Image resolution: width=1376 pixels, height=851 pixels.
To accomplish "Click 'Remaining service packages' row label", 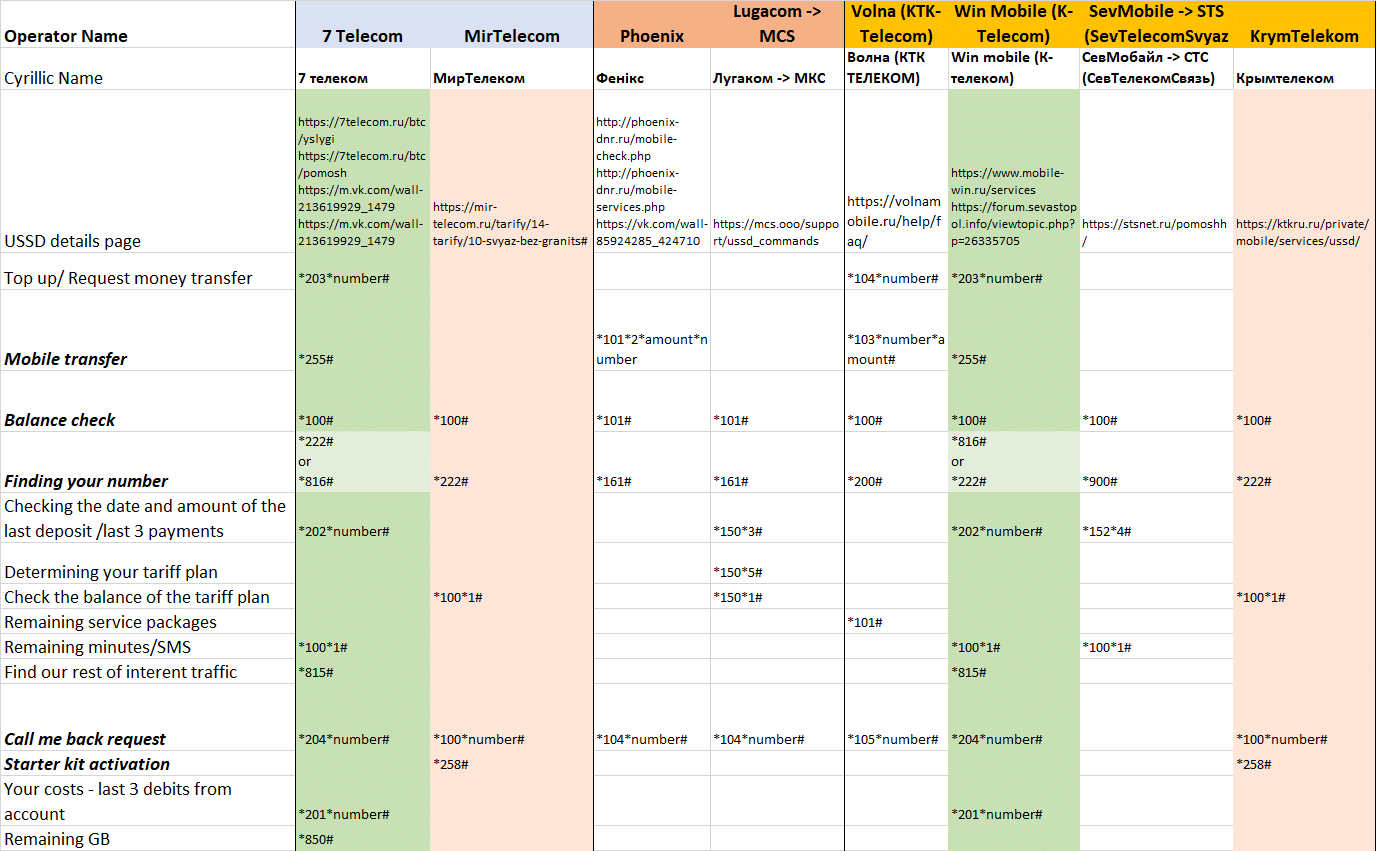I will [x=147, y=622].
